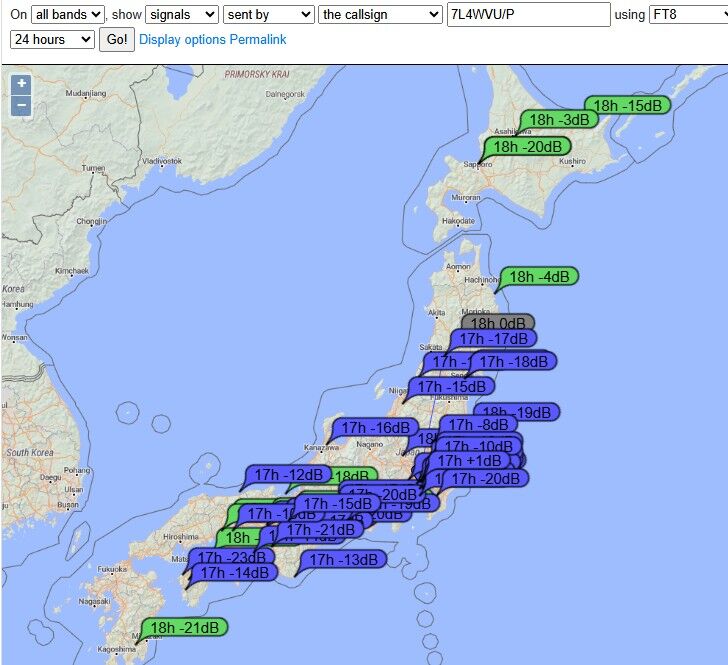Click the Go! button
728x665 pixels.
coord(117,39)
